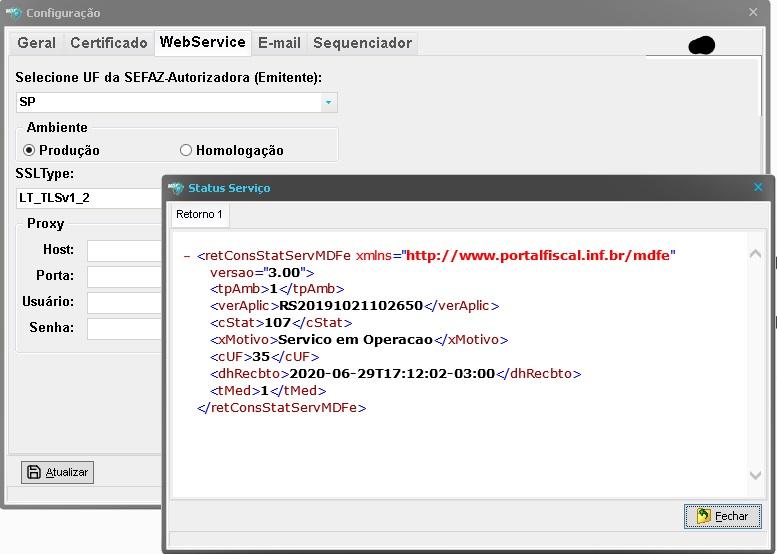This screenshot has width=777, height=554.
Task: Focus the proxy Porta field
Action: (x=124, y=277)
